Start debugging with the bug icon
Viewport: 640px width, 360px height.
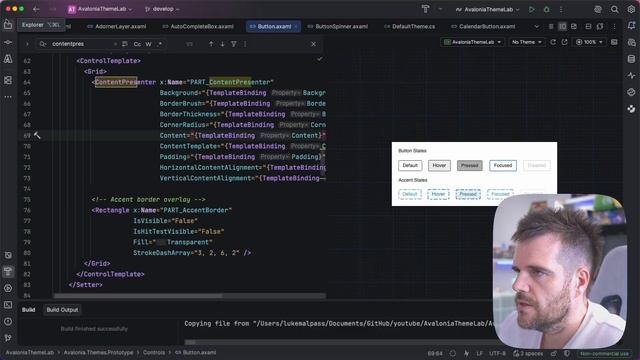click(547, 9)
